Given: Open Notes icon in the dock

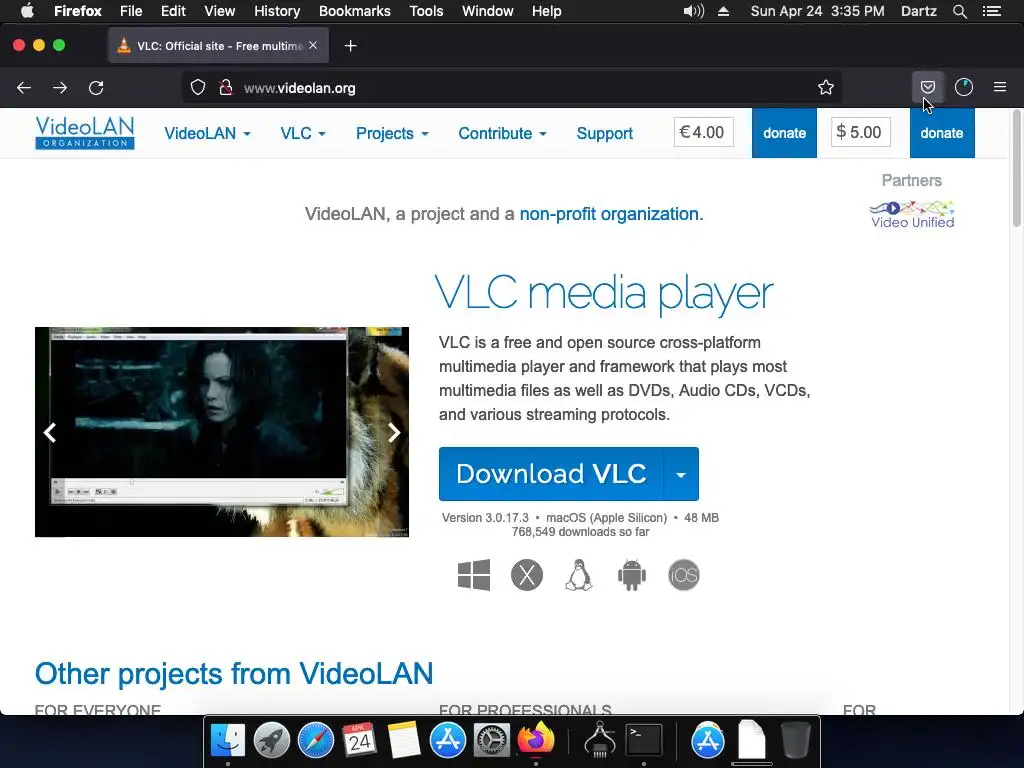Looking at the screenshot, I should [404, 741].
